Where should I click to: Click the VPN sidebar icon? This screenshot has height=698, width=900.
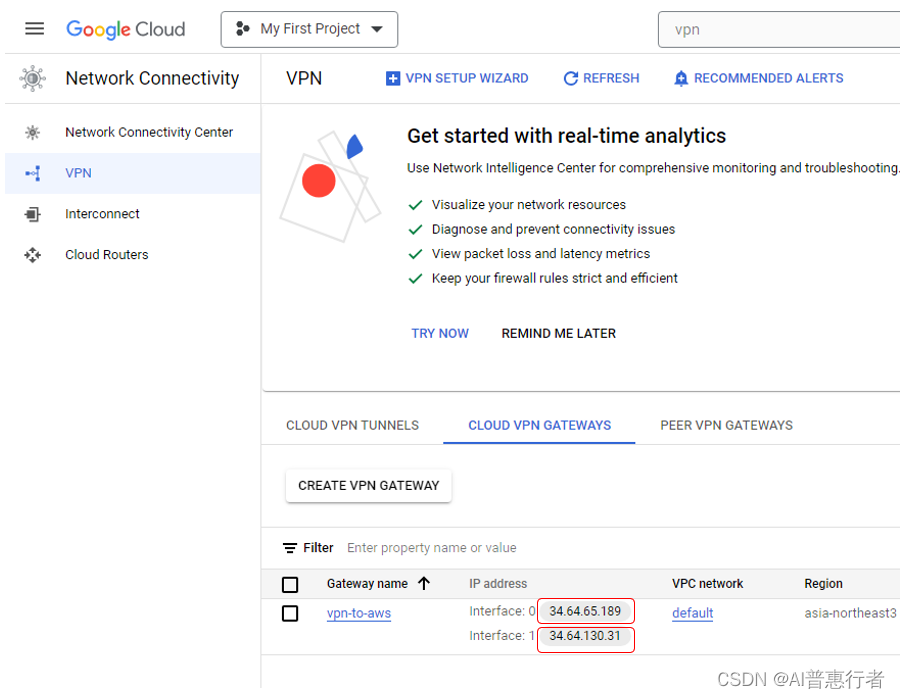(x=33, y=173)
